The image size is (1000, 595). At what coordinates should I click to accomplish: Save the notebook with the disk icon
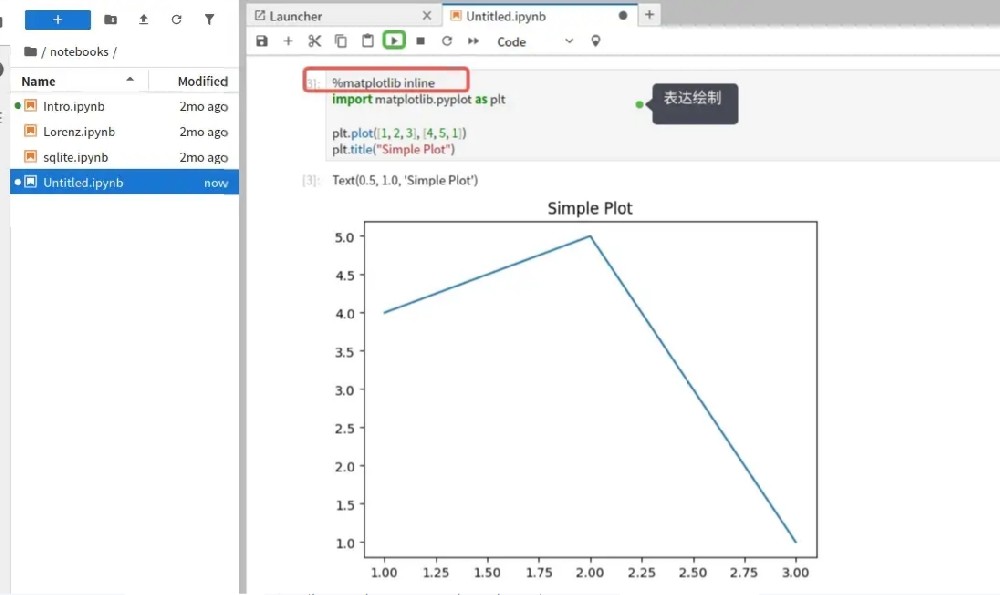click(x=262, y=41)
